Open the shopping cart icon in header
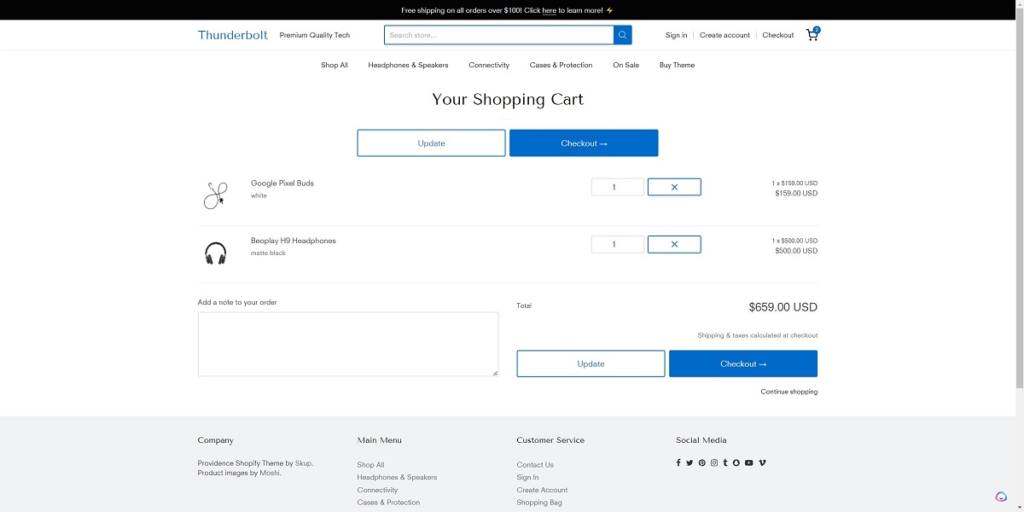1024x512 pixels. pos(812,35)
